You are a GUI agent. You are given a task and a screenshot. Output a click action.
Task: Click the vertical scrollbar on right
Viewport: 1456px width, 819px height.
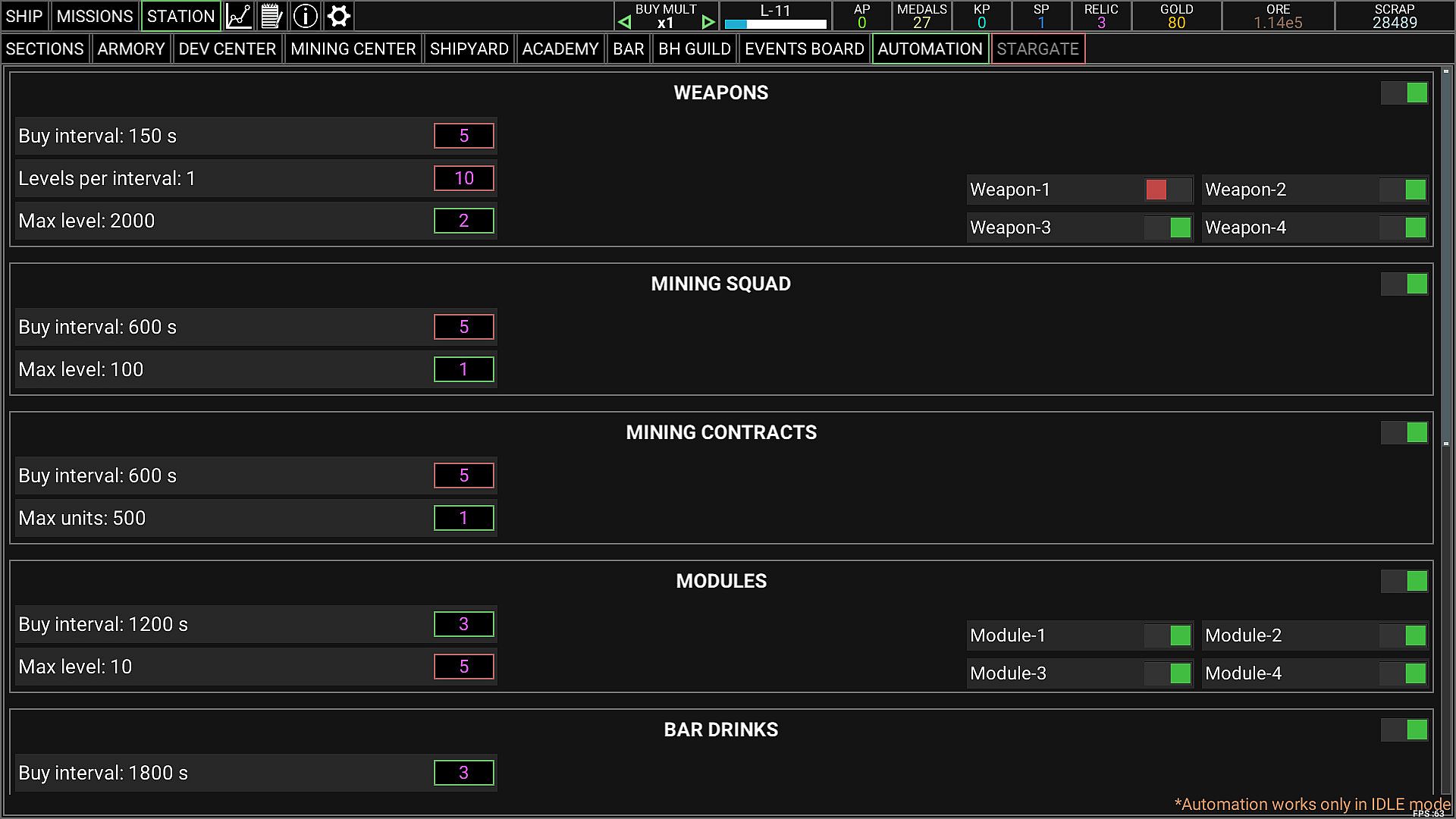[1446, 258]
